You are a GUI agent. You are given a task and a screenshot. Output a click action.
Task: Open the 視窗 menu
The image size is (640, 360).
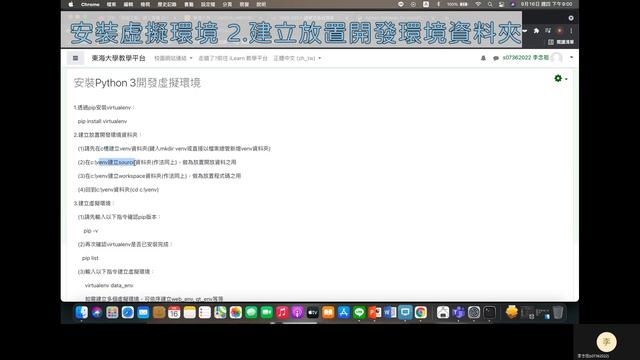244,4
